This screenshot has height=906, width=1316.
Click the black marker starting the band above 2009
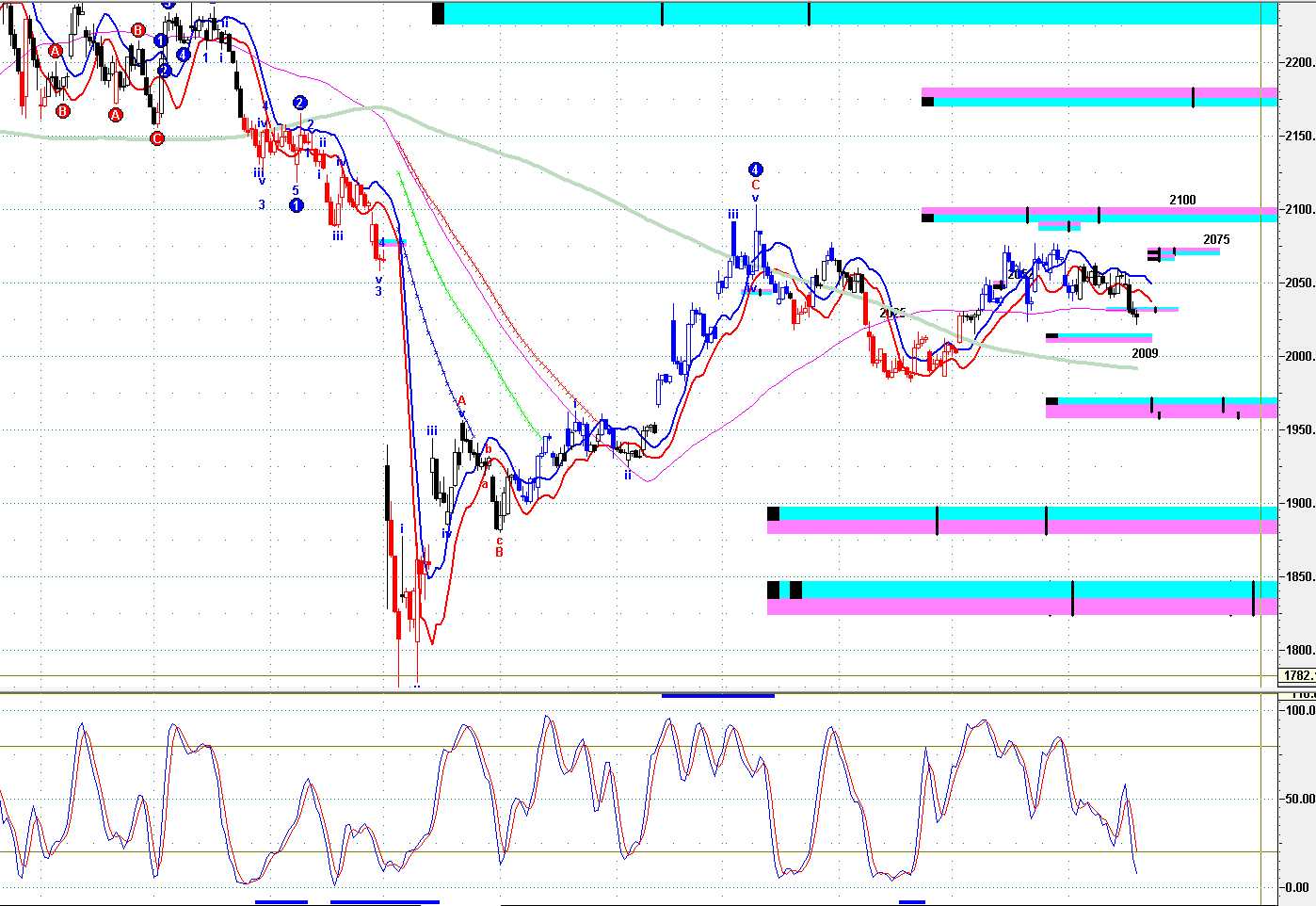coord(1051,335)
